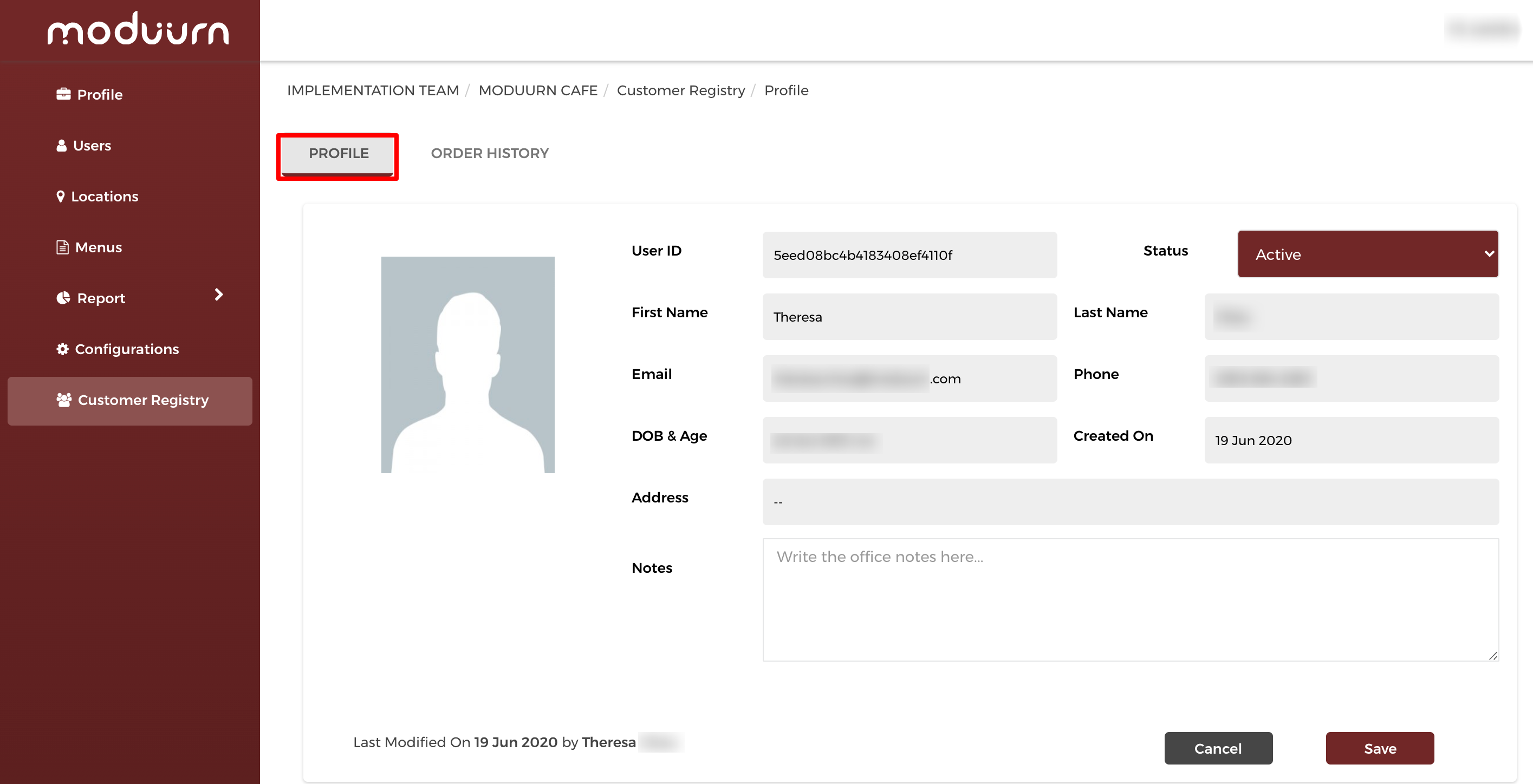The width and height of the screenshot is (1533, 784).
Task: Click the pie chart icon beside Report
Action: click(x=63, y=297)
